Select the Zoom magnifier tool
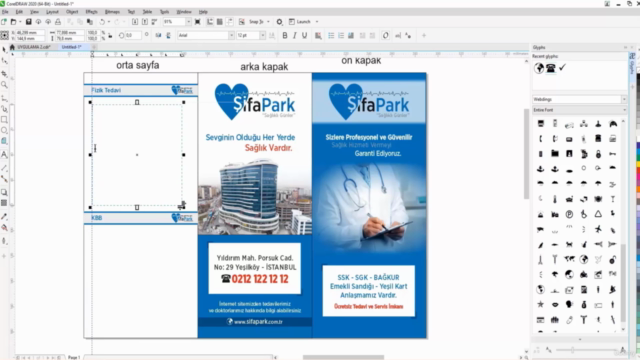The width and height of the screenshot is (640, 360). tap(4, 84)
